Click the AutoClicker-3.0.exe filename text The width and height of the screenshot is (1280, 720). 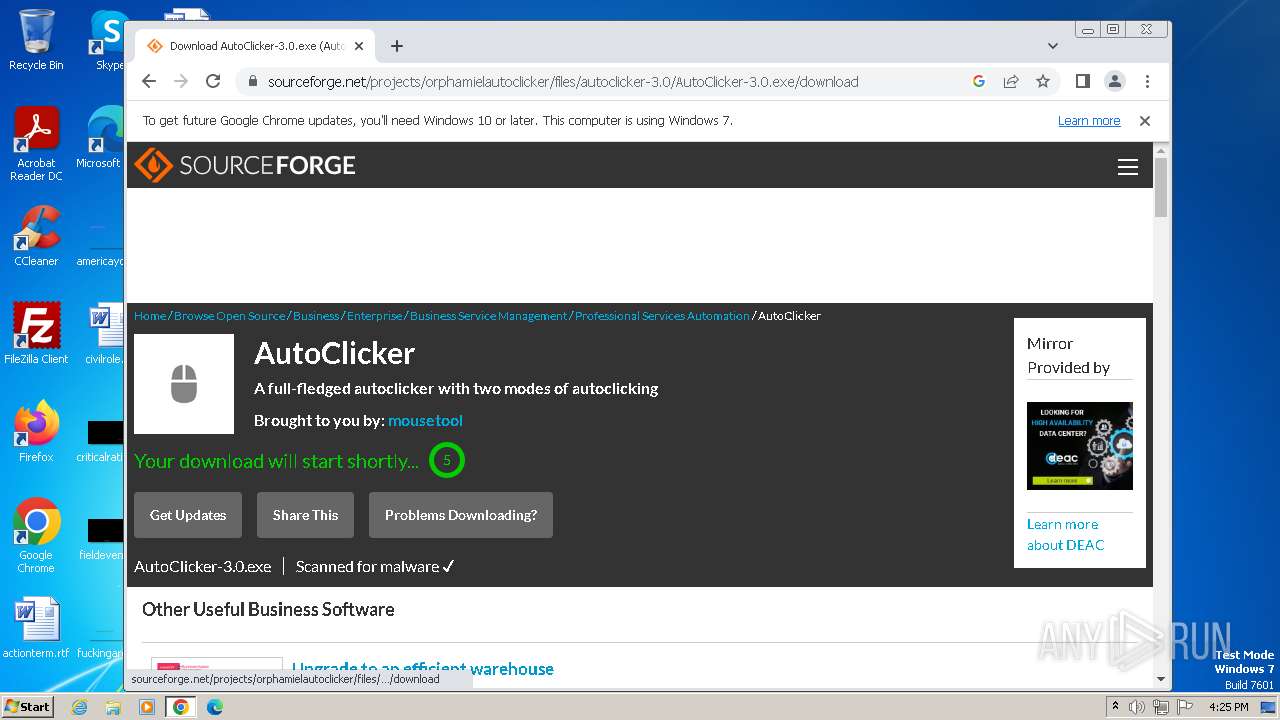coord(203,567)
